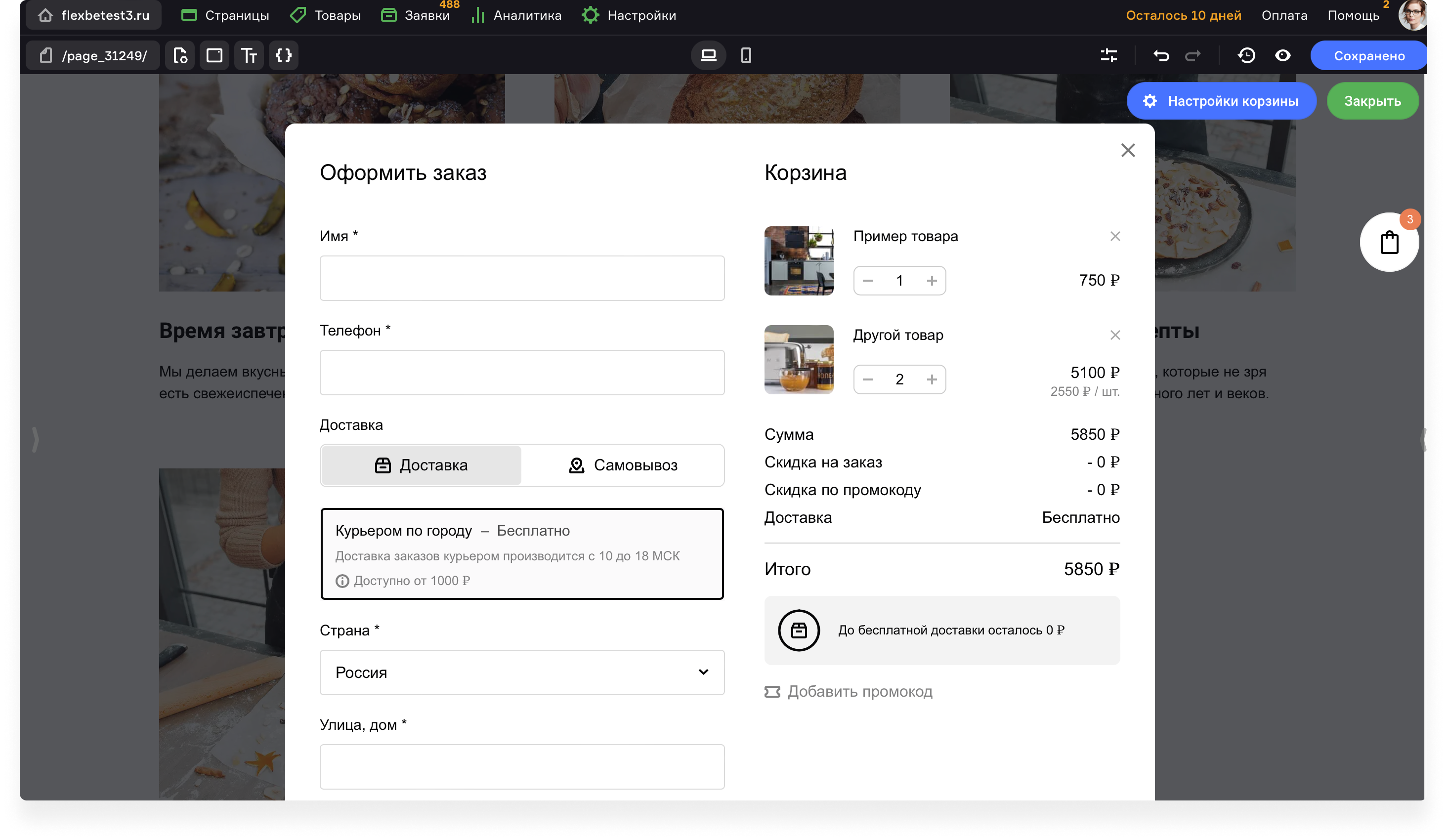Expand the Страна dropdown
1447x840 pixels.
(522, 673)
